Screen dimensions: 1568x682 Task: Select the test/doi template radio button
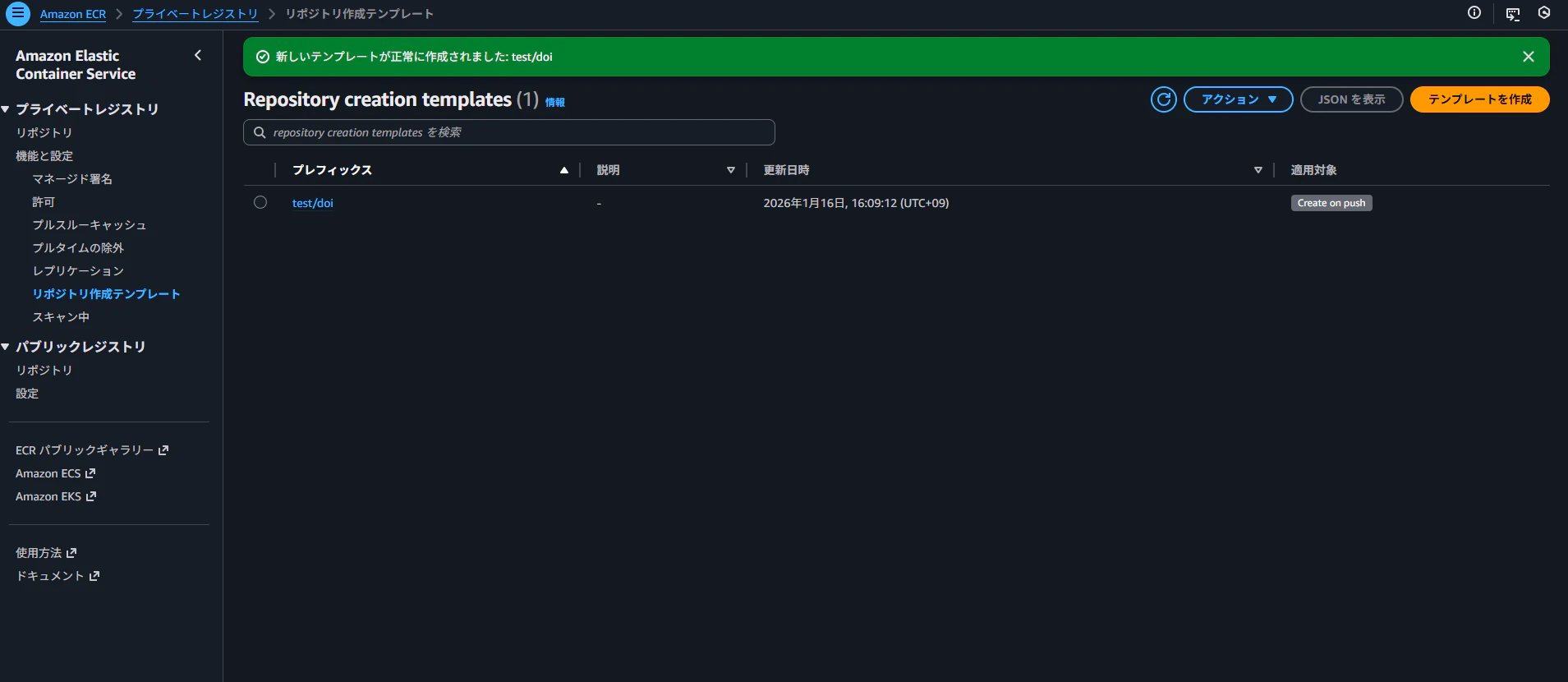click(x=260, y=202)
